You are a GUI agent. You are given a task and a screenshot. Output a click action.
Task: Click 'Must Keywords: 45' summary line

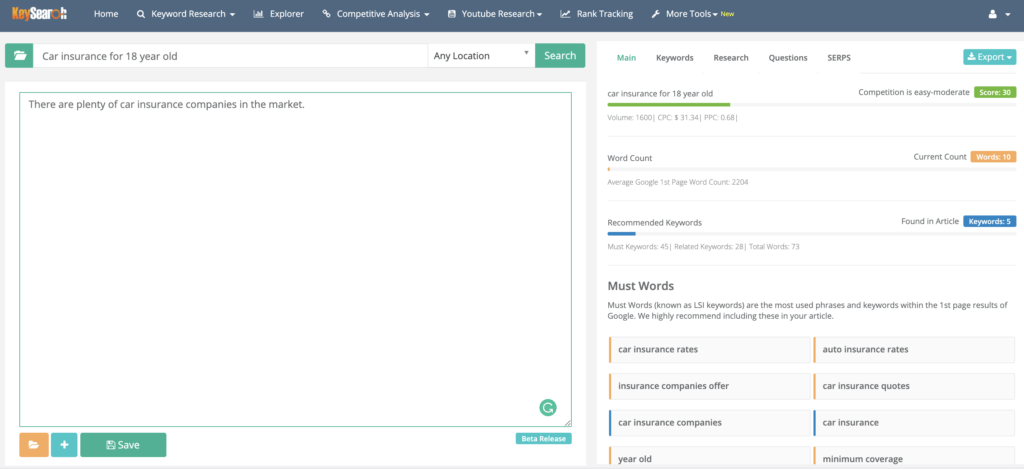[703, 247]
